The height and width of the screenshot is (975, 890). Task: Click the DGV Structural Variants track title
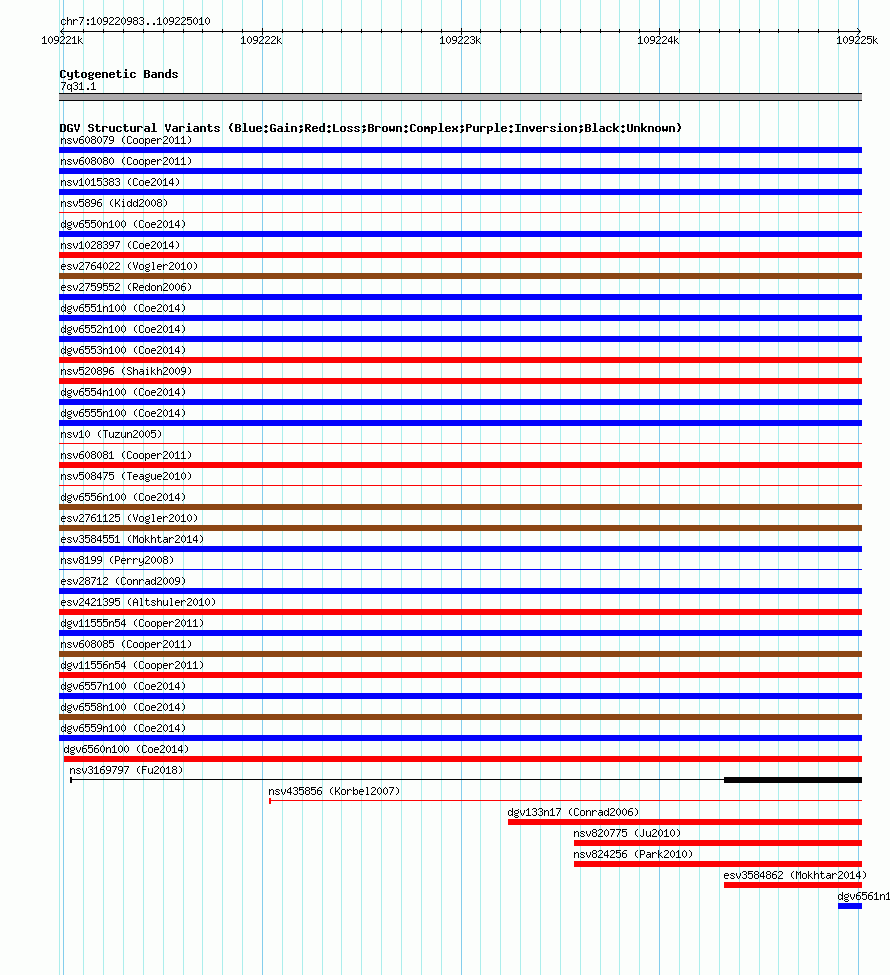click(x=371, y=128)
